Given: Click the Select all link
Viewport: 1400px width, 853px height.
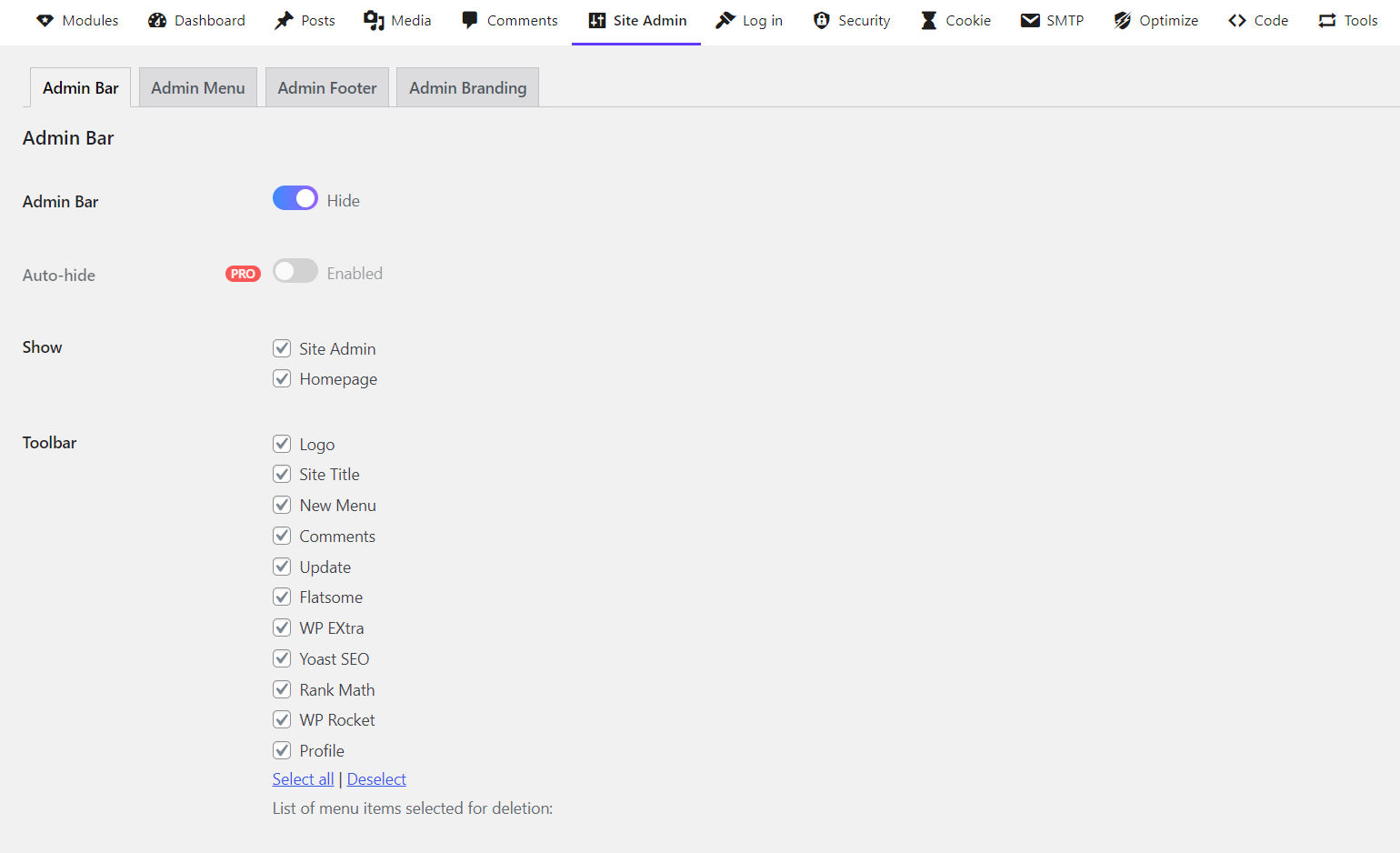Looking at the screenshot, I should 303,778.
